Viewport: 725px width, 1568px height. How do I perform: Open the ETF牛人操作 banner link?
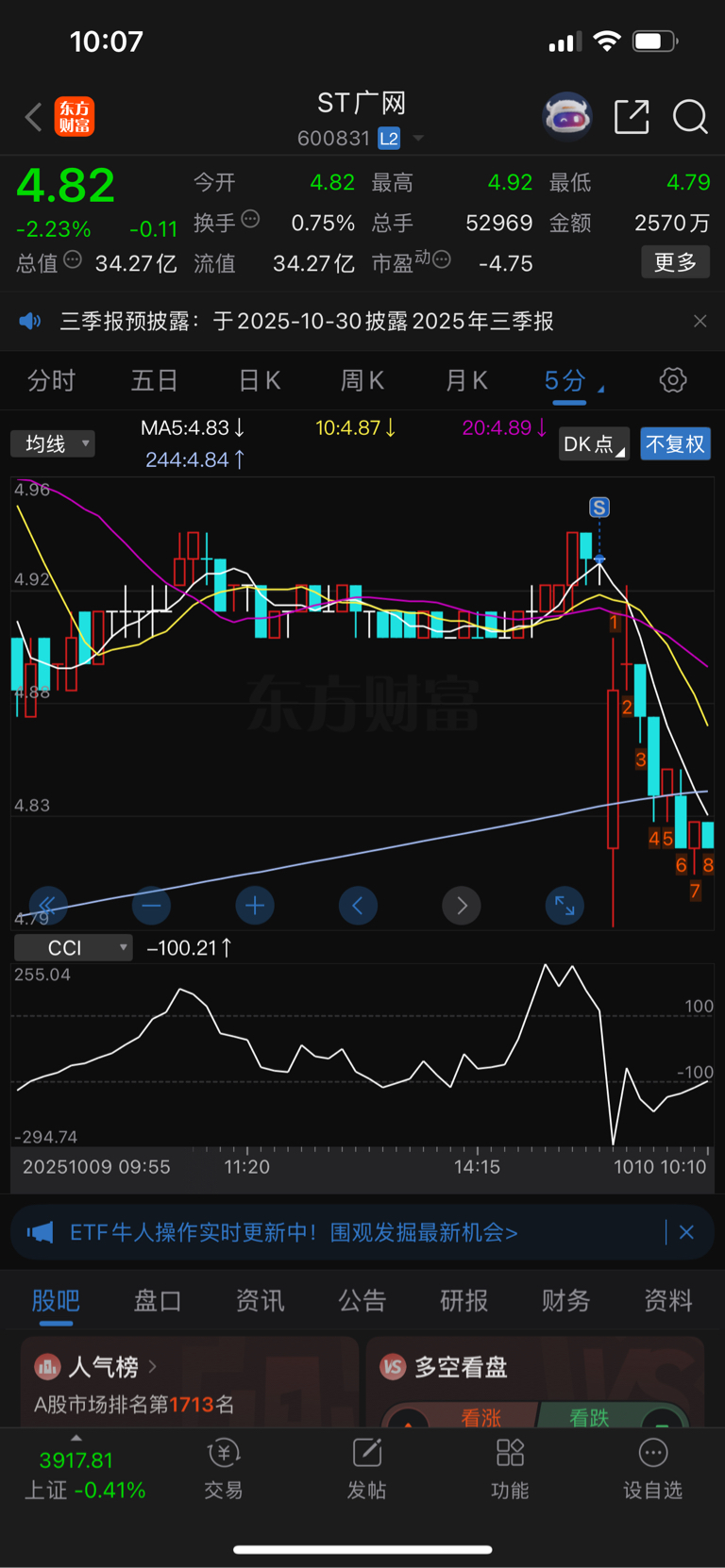point(294,1232)
